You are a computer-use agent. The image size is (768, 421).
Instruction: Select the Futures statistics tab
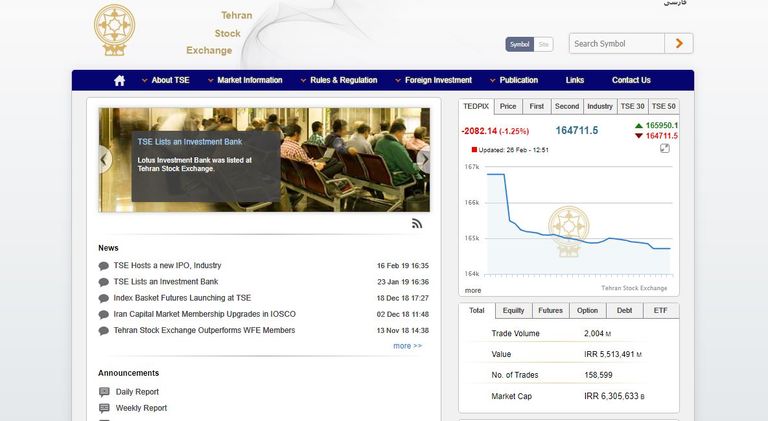tap(551, 310)
